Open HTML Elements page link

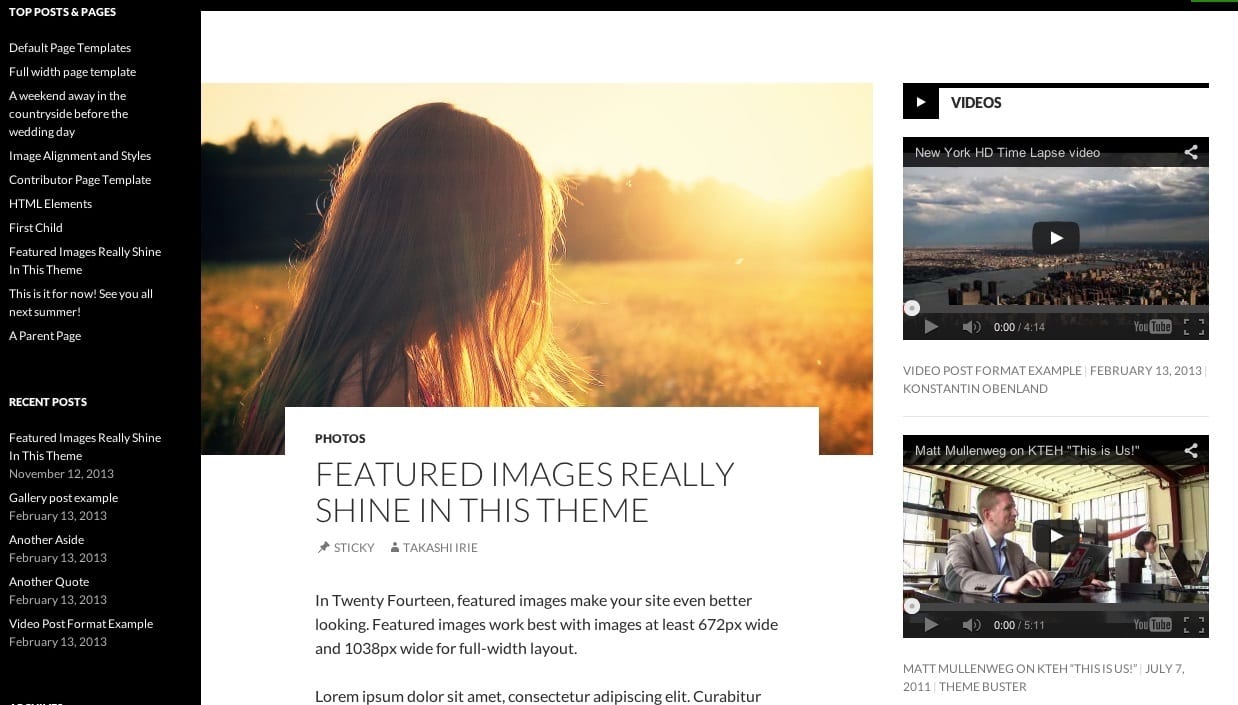[x=50, y=204]
